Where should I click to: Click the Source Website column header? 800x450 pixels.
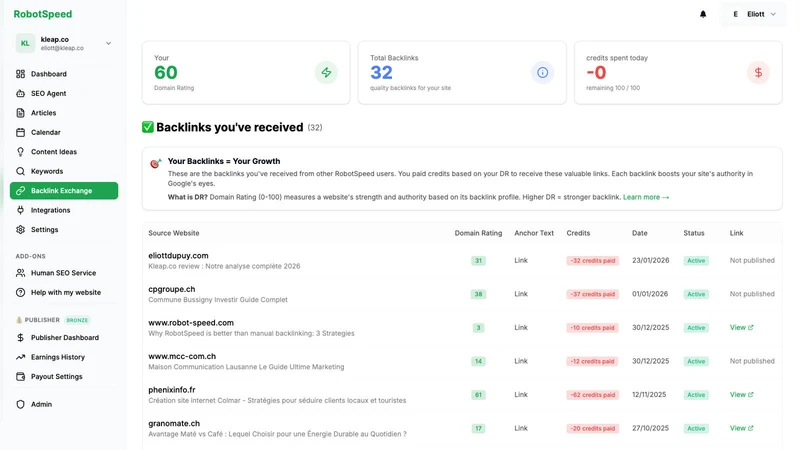173,233
